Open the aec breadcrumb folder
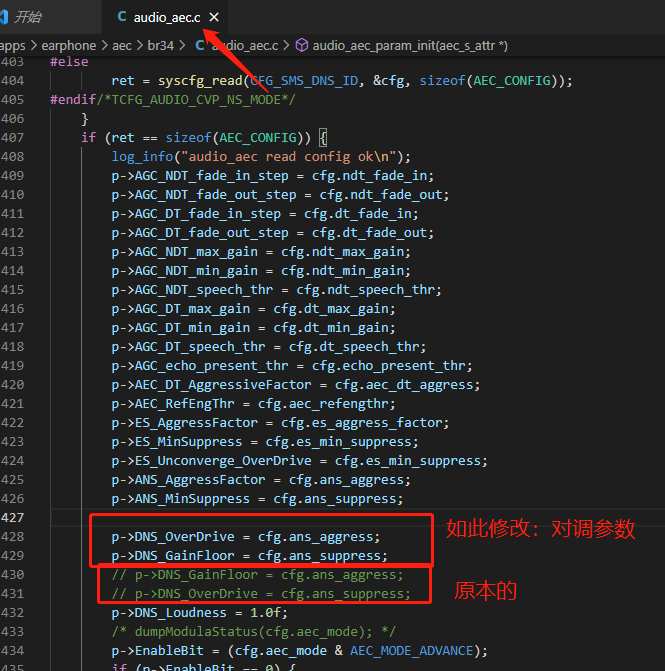This screenshot has width=665, height=671. [122, 45]
